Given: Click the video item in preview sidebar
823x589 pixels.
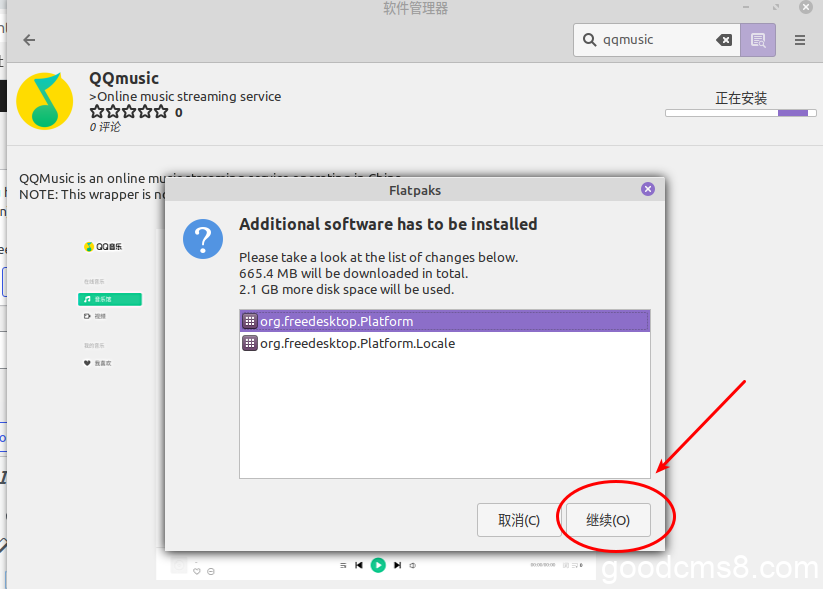Looking at the screenshot, I should (95, 316).
